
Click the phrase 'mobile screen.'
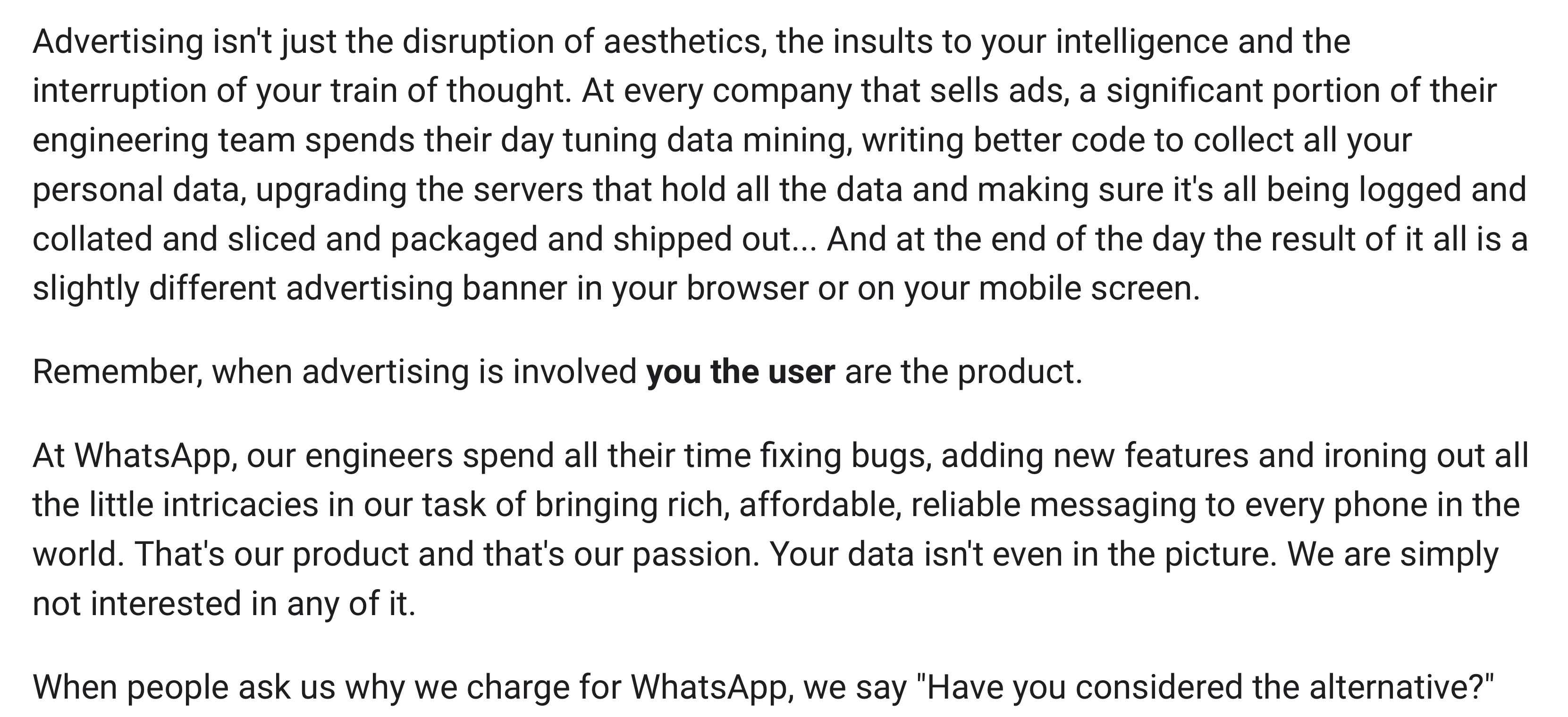tap(1089, 288)
